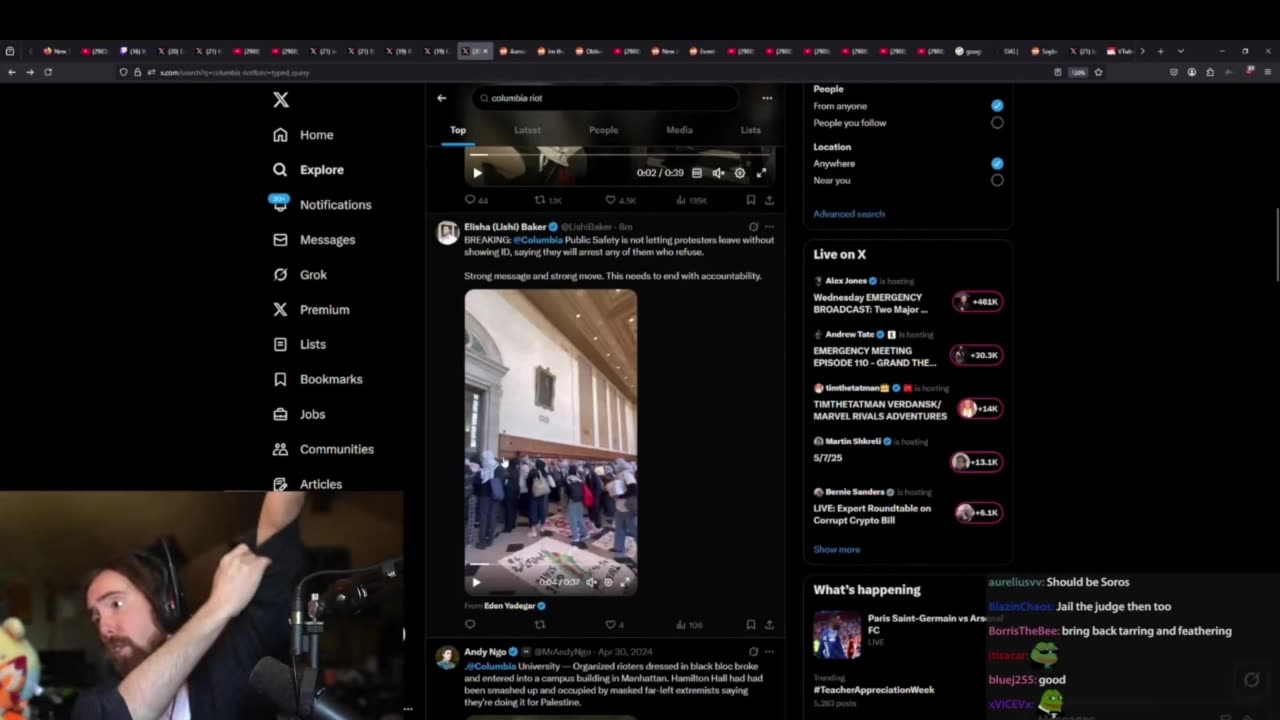Play the top video at 0:02 / 0:39
The image size is (1280, 720).
coord(477,173)
